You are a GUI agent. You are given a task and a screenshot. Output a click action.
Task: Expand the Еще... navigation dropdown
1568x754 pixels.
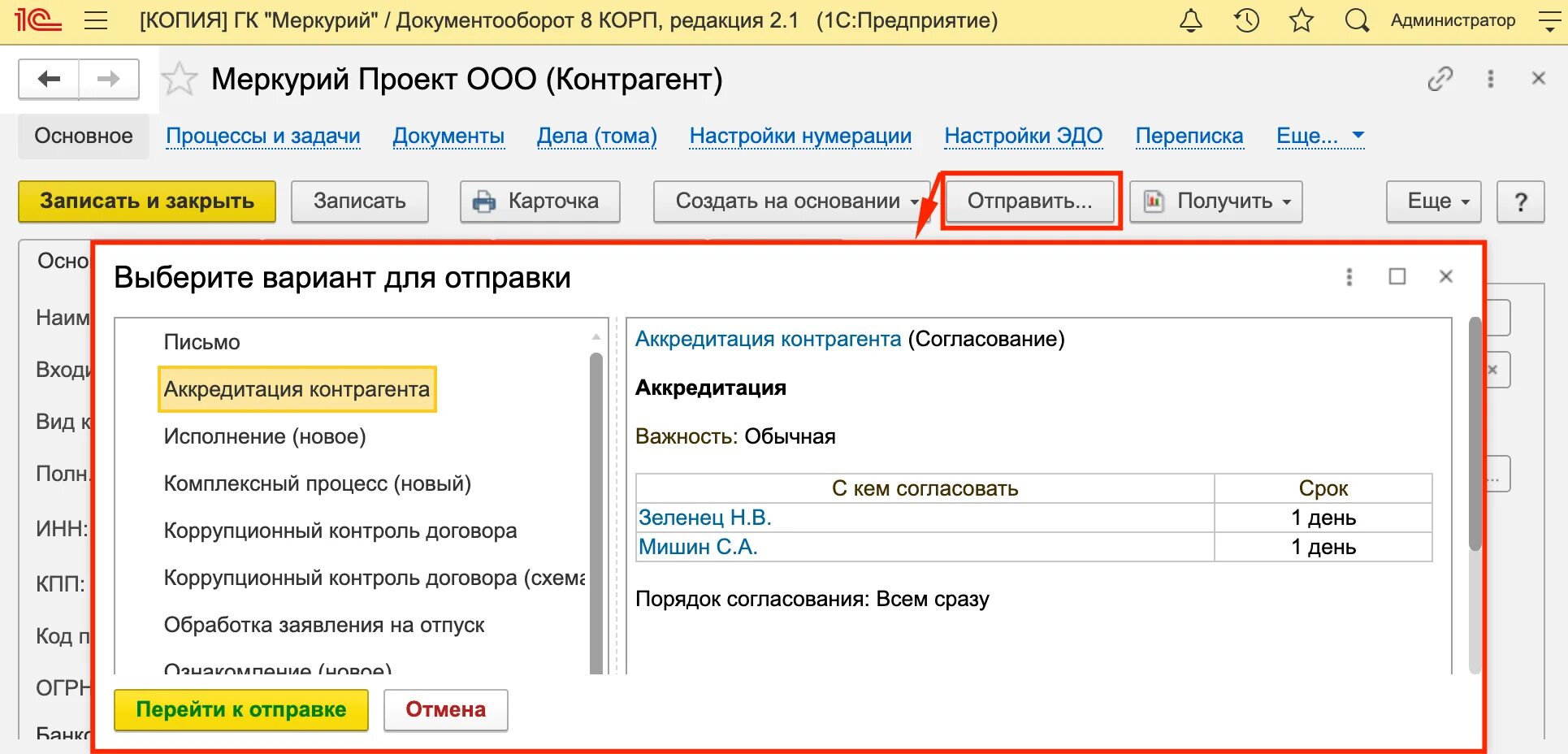(x=1320, y=136)
